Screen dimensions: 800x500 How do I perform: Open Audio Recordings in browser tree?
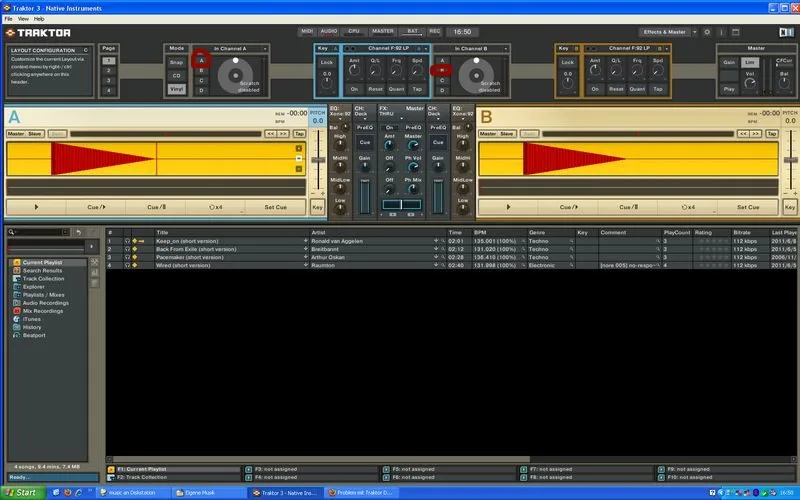44,302
